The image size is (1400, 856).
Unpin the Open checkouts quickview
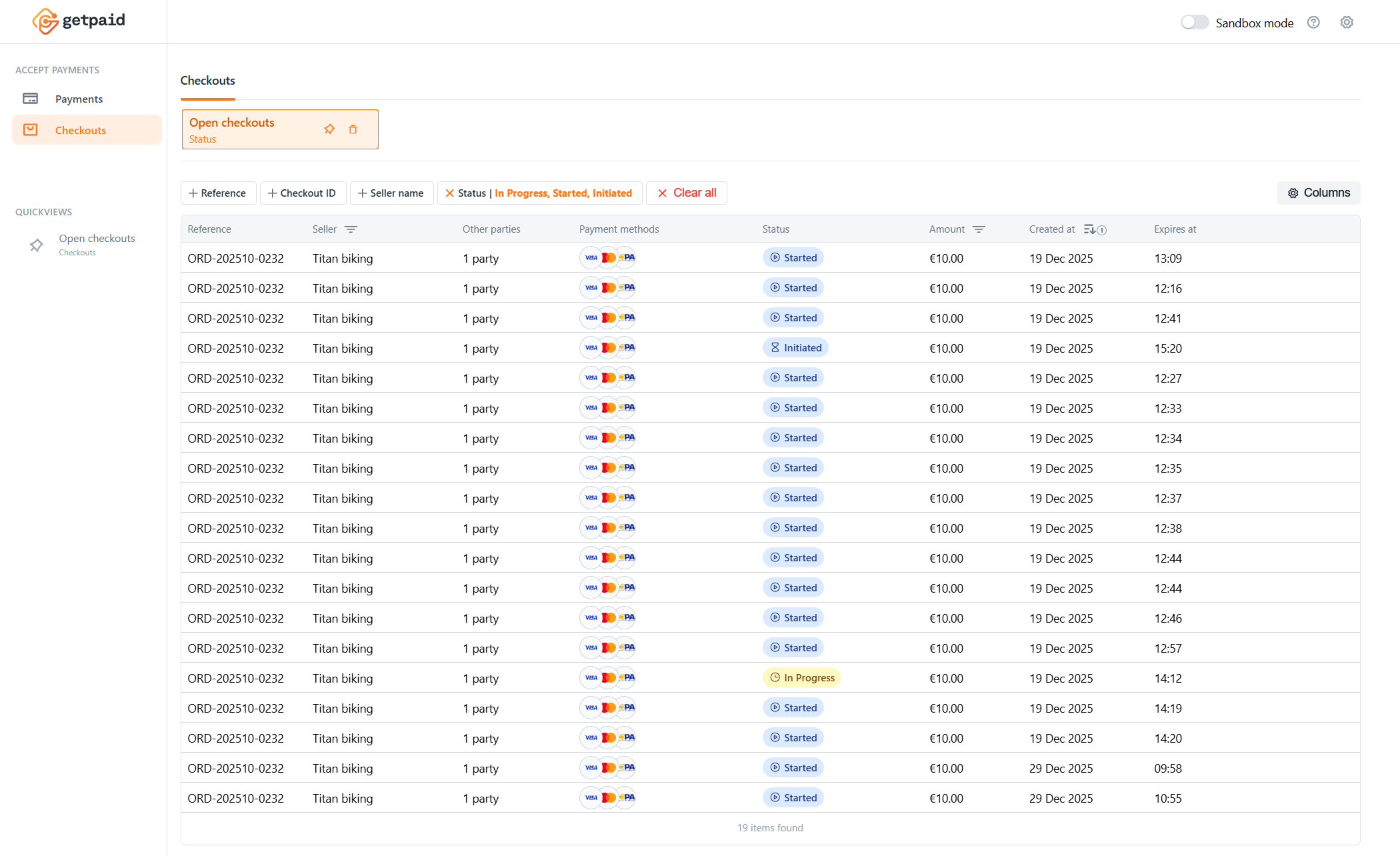(x=329, y=129)
